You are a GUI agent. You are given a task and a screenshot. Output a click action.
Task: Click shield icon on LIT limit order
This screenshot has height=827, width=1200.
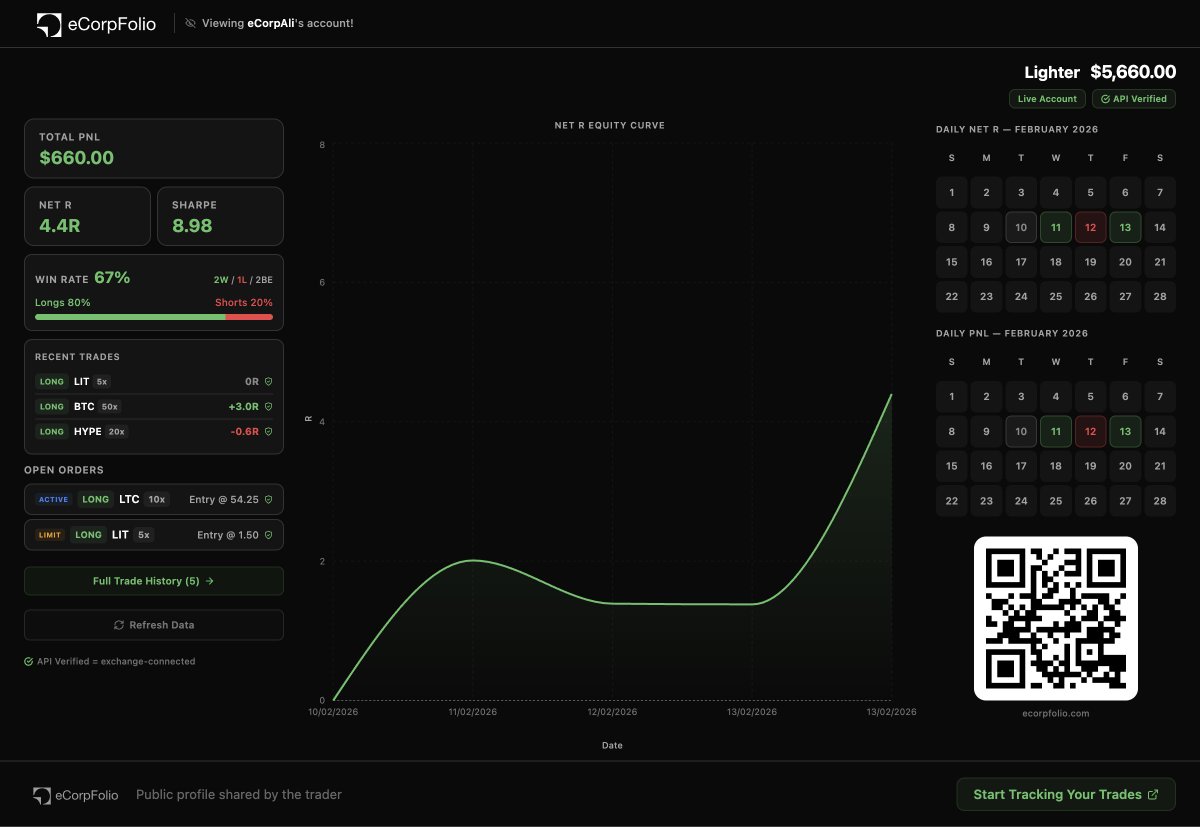(268, 535)
